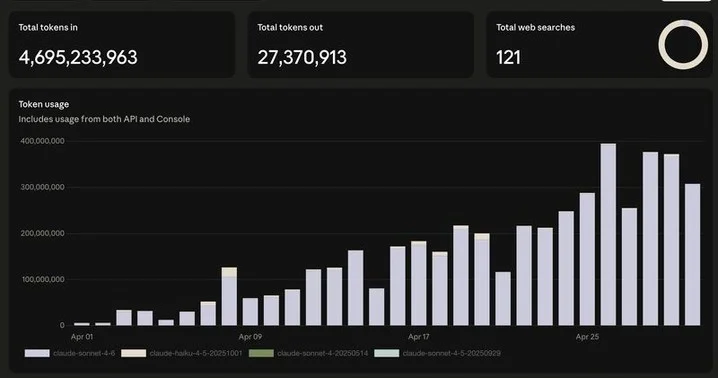
Task: Click the "Token usage" chart title
Action: (x=44, y=104)
